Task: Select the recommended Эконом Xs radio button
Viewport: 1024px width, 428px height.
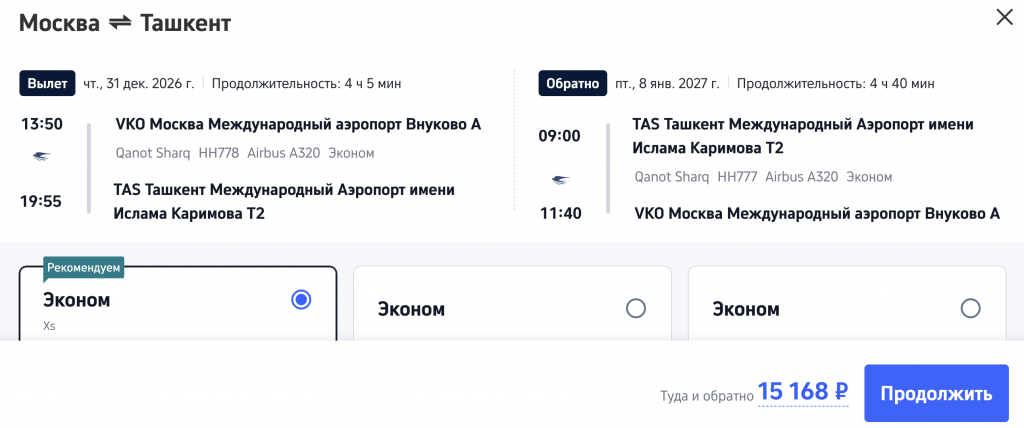Action: click(x=301, y=299)
